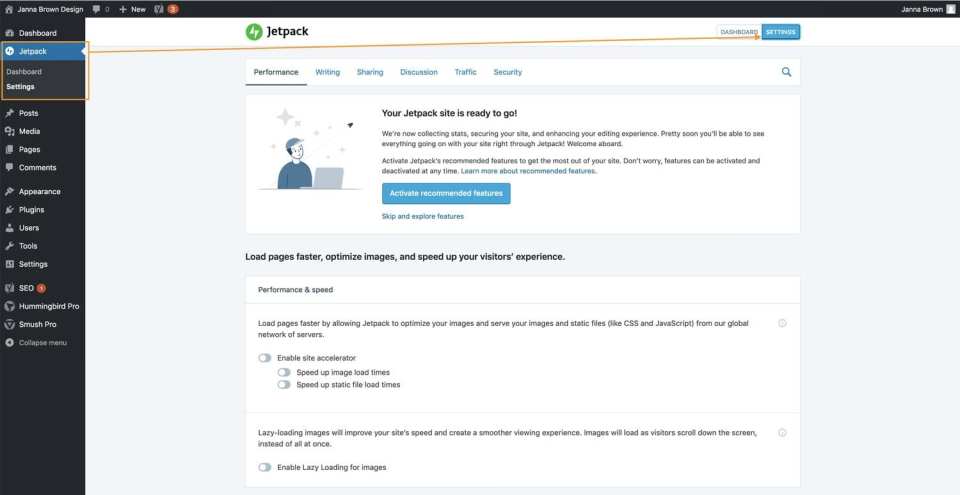Click the DASHBOARD button in Jetpack header
960x495 pixels.
[x=739, y=32]
